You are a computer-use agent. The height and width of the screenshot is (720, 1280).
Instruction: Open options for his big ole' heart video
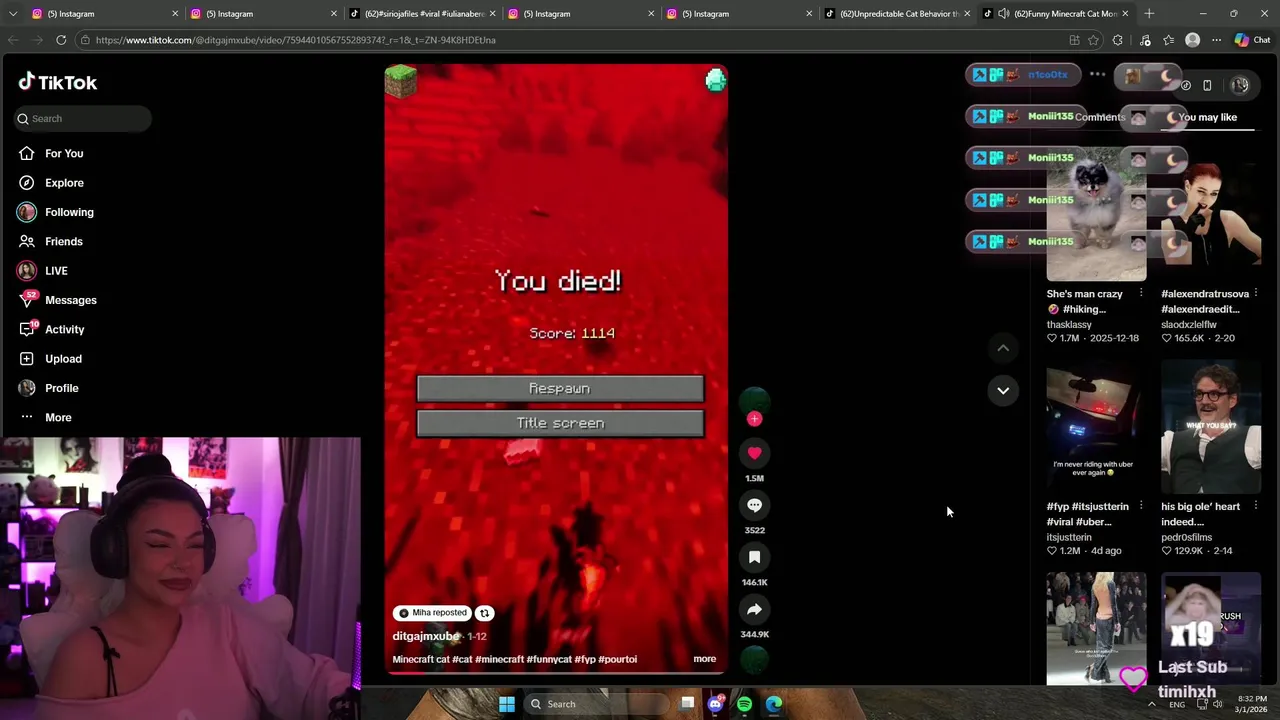[x=1256, y=506]
